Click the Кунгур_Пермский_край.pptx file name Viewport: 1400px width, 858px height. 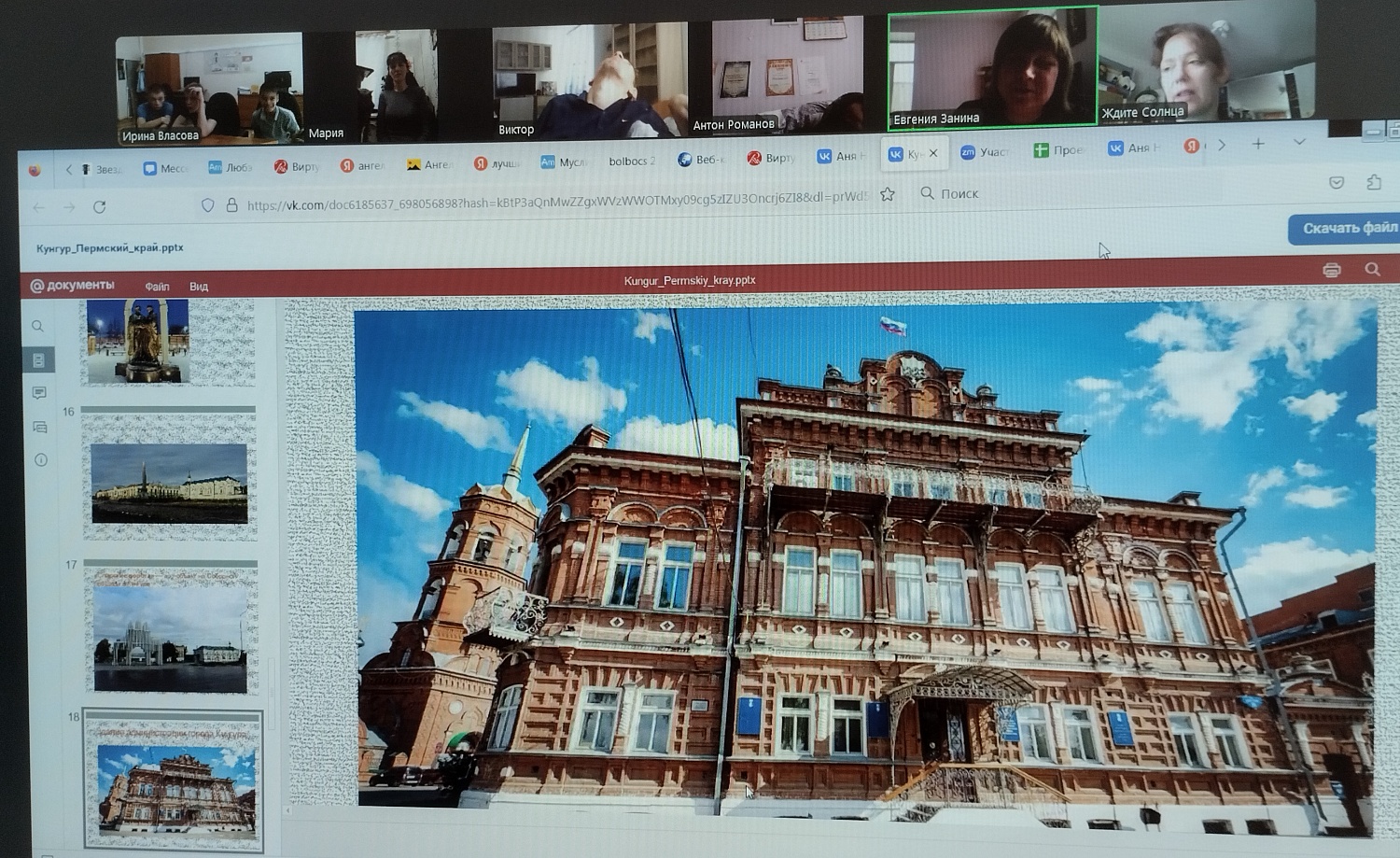110,248
